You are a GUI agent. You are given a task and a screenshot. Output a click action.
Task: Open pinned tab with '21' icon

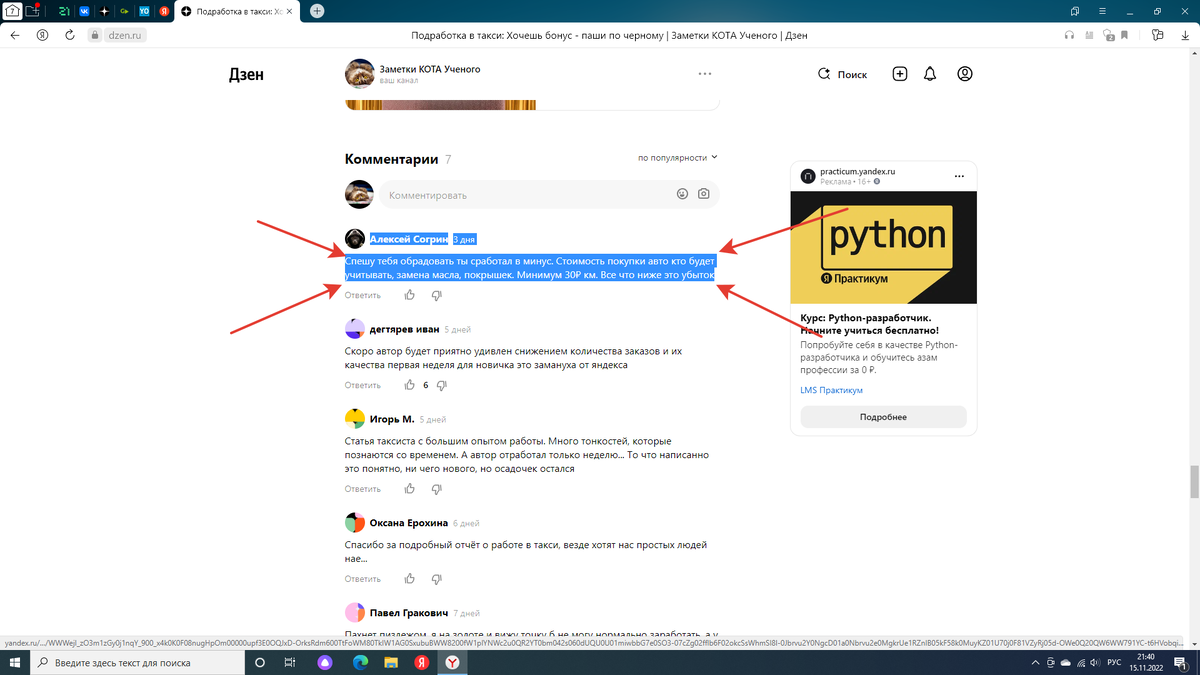(63, 11)
